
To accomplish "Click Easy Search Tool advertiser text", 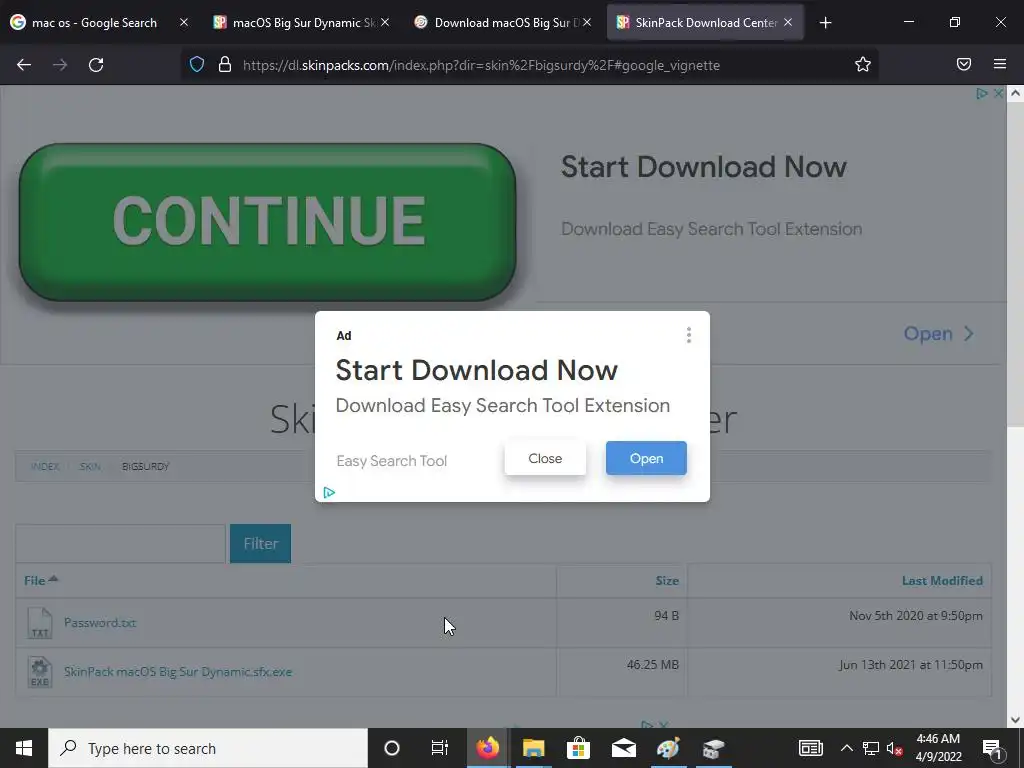I will 391,461.
